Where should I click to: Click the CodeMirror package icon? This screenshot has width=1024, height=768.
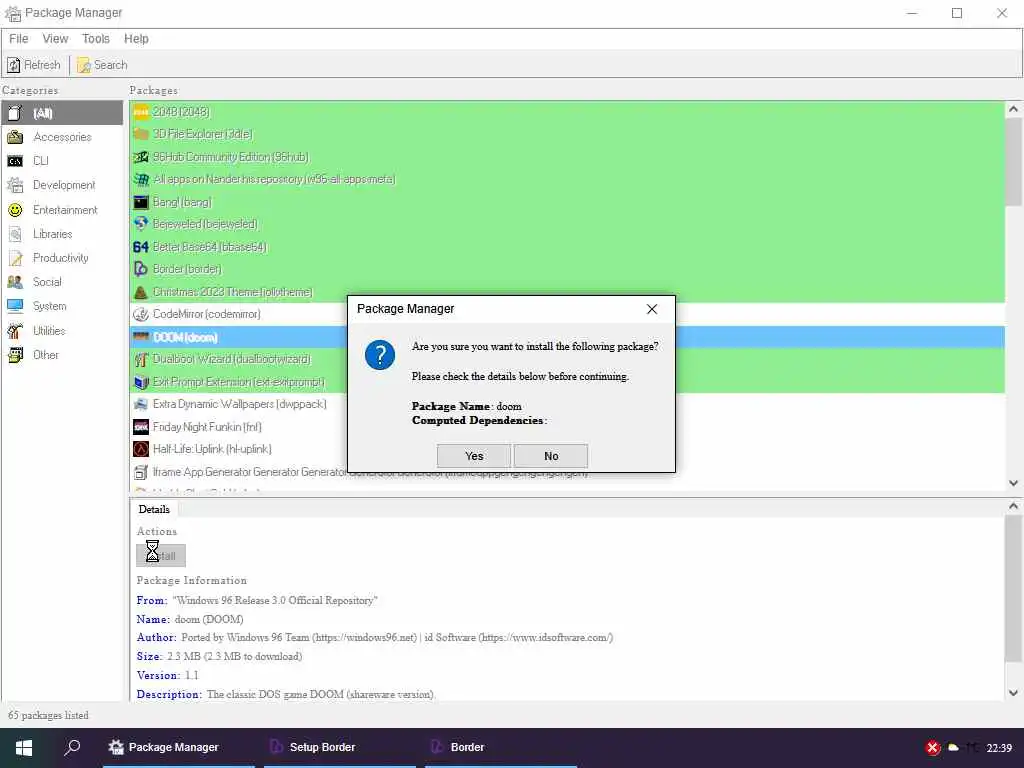coord(141,314)
